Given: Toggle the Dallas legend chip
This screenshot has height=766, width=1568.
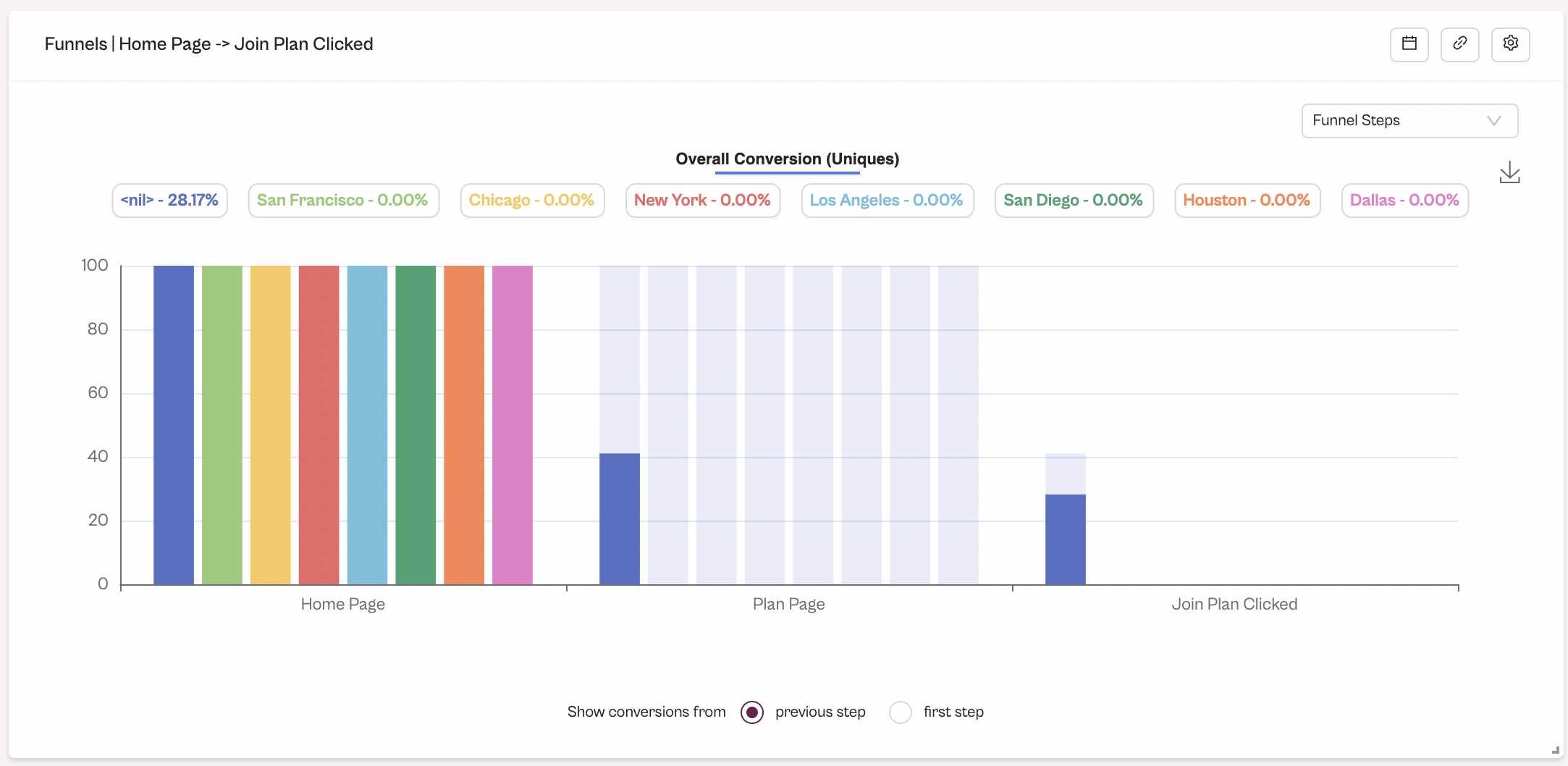Looking at the screenshot, I should pos(1404,201).
